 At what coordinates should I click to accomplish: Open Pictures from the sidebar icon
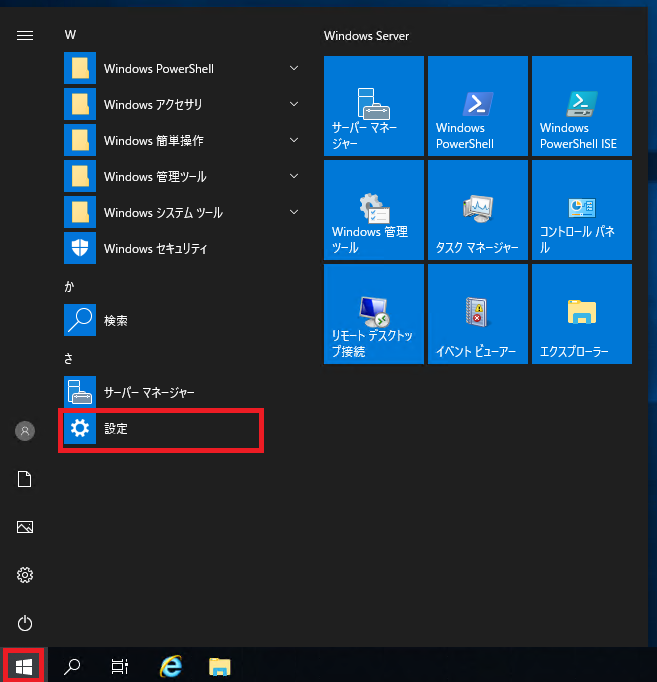coord(25,527)
